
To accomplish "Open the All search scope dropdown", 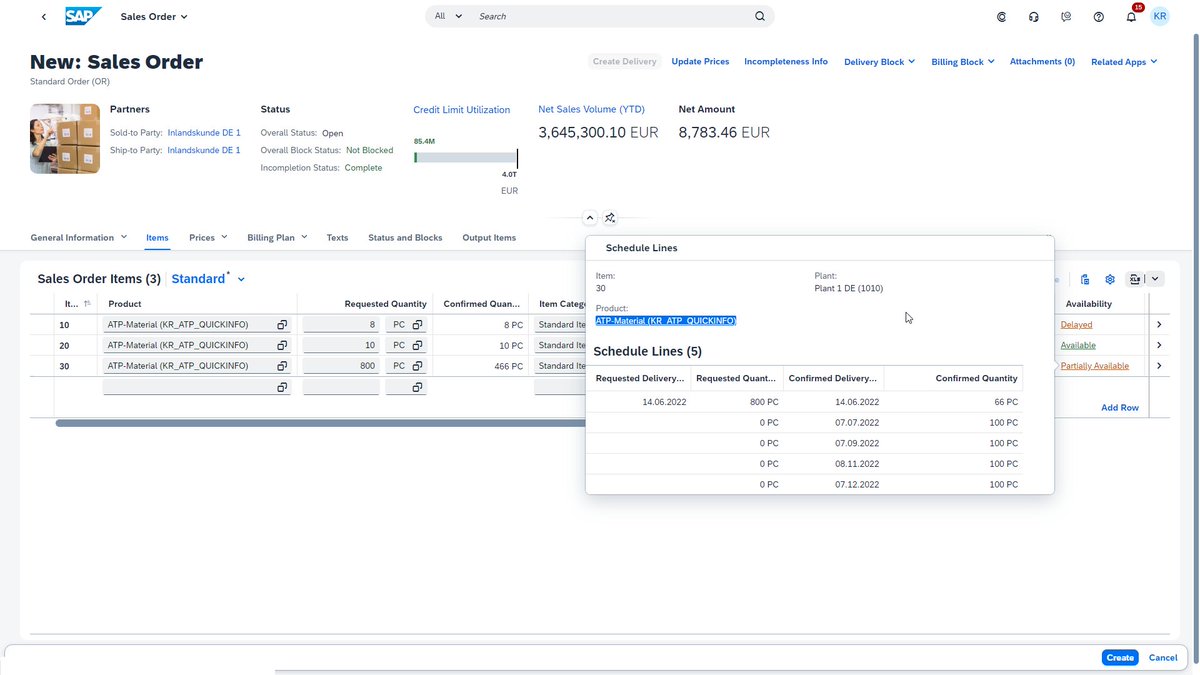I will point(448,16).
